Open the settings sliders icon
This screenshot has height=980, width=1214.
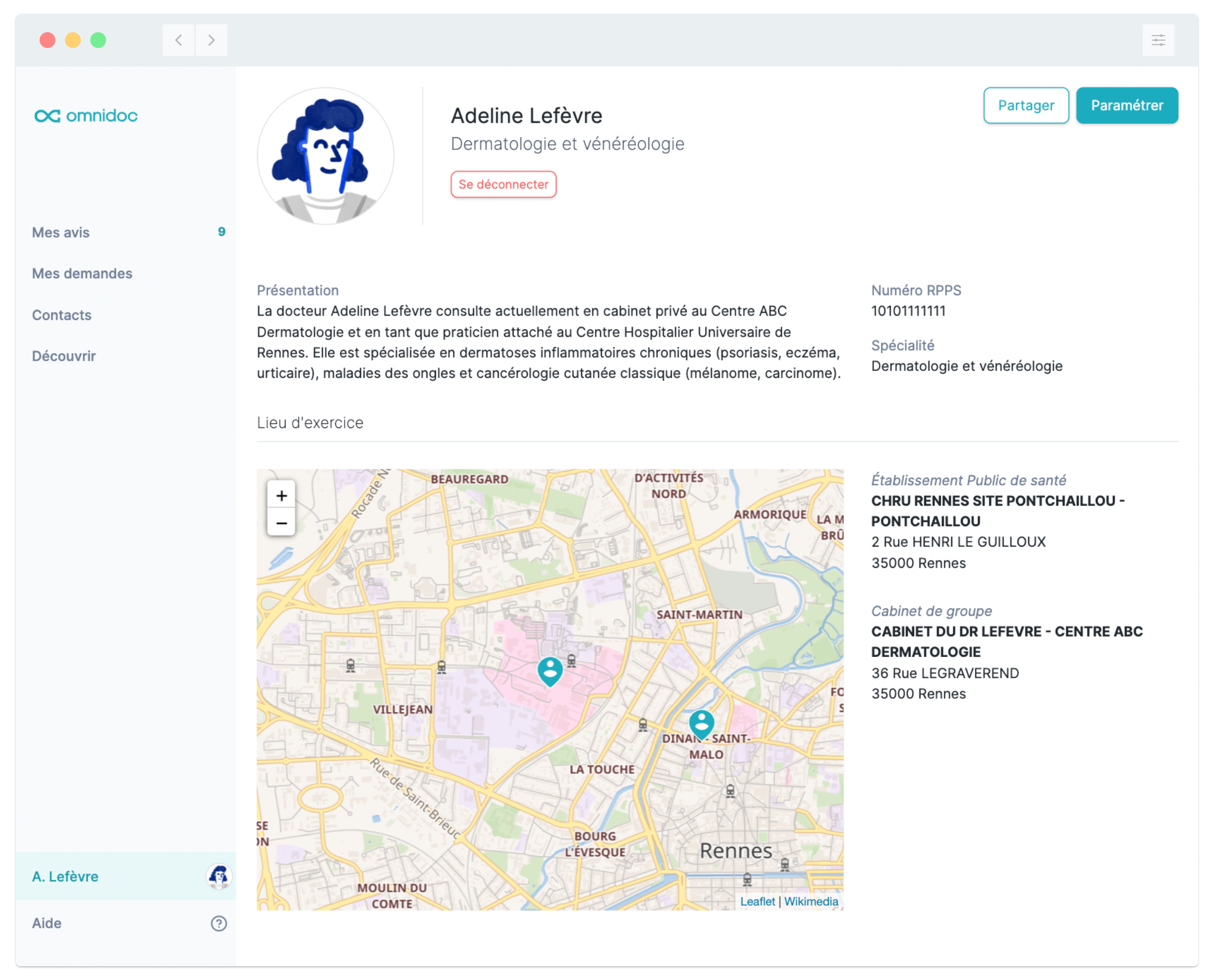coord(1158,40)
